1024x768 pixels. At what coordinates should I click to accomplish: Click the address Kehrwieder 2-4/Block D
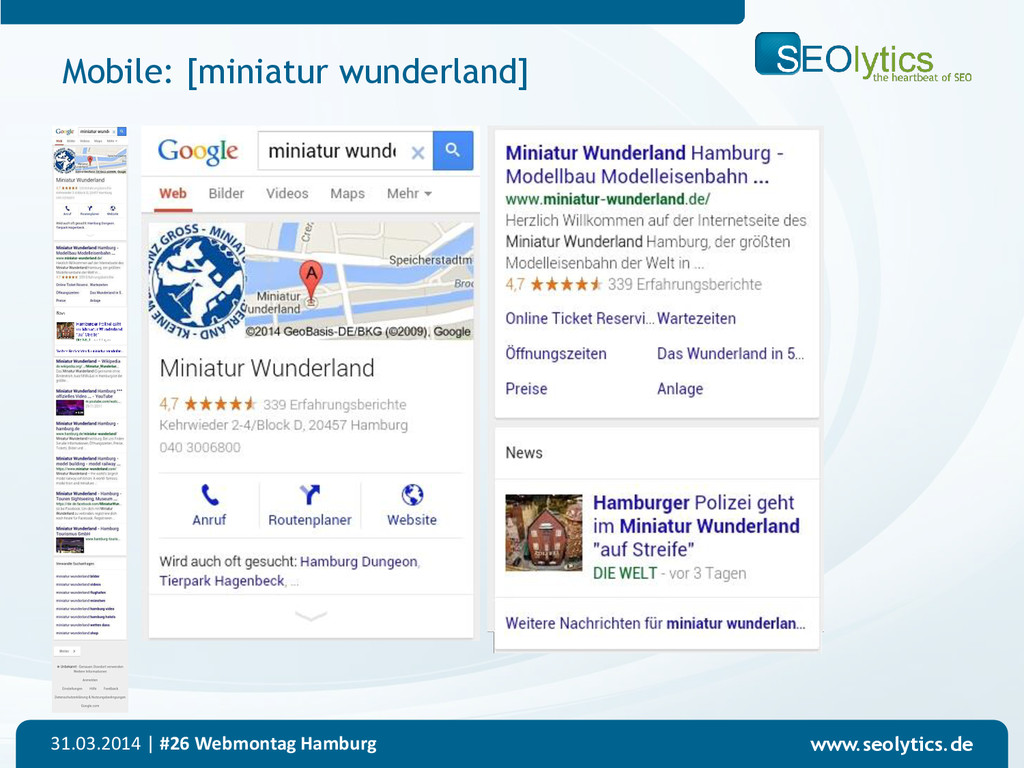tap(283, 425)
